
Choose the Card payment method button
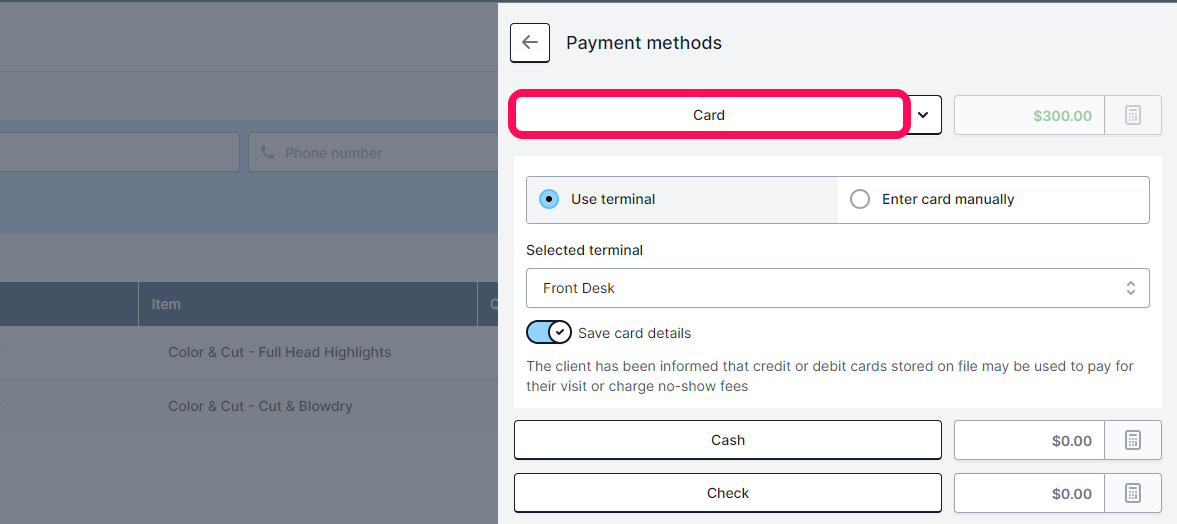[x=709, y=116]
